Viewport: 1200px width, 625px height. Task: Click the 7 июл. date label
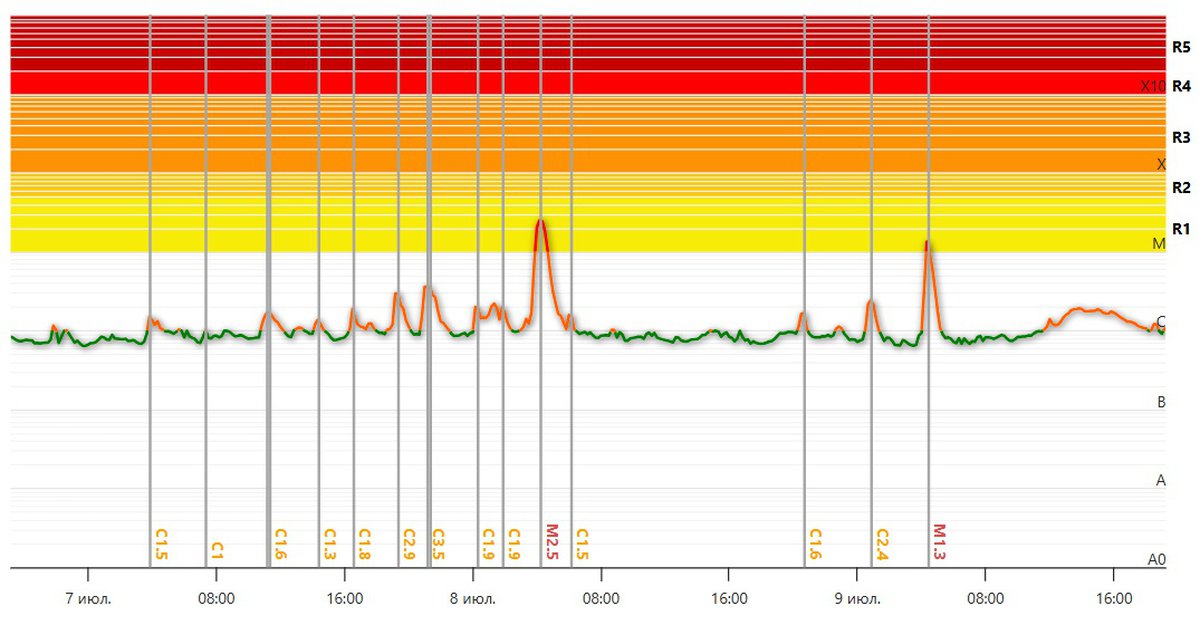[88, 599]
